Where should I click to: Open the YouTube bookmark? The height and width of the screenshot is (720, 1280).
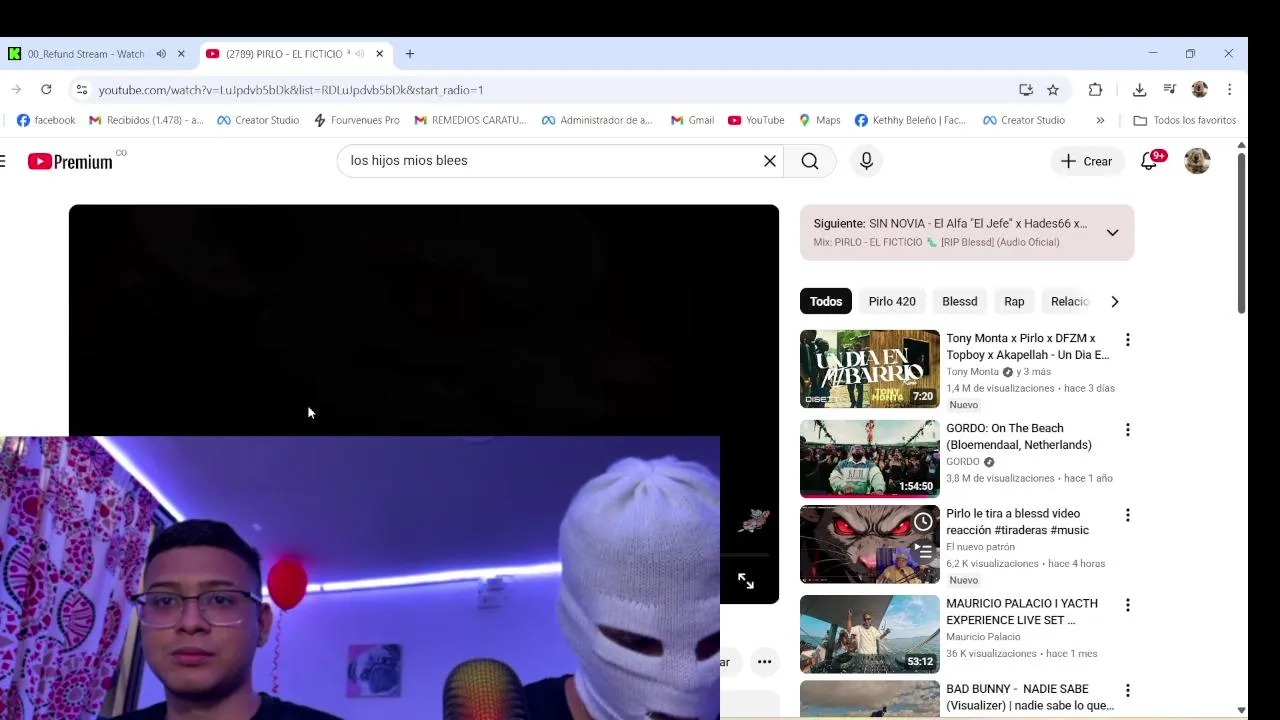point(756,120)
